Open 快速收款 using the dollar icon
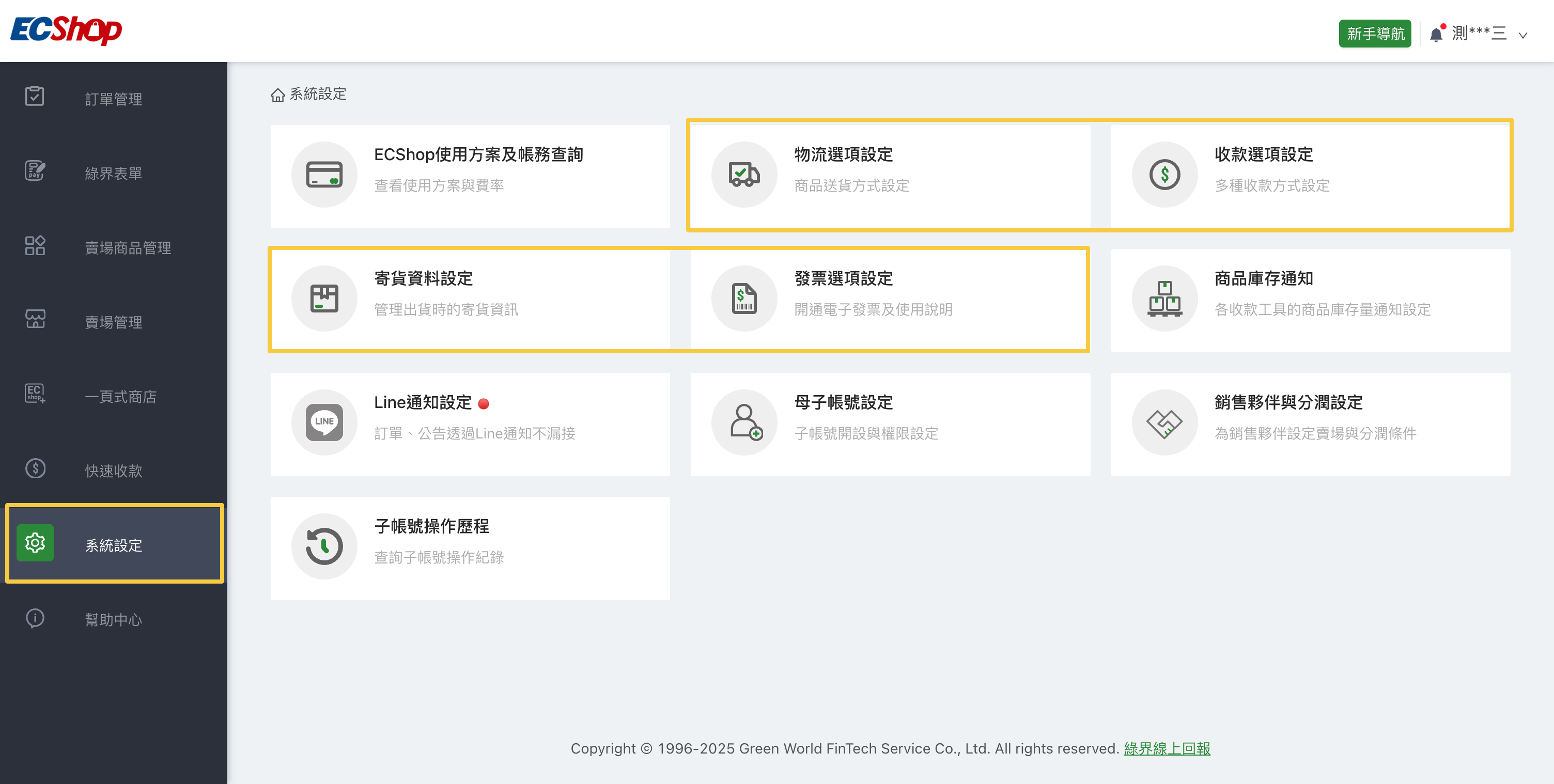This screenshot has height=784, width=1554. pyautogui.click(x=35, y=468)
